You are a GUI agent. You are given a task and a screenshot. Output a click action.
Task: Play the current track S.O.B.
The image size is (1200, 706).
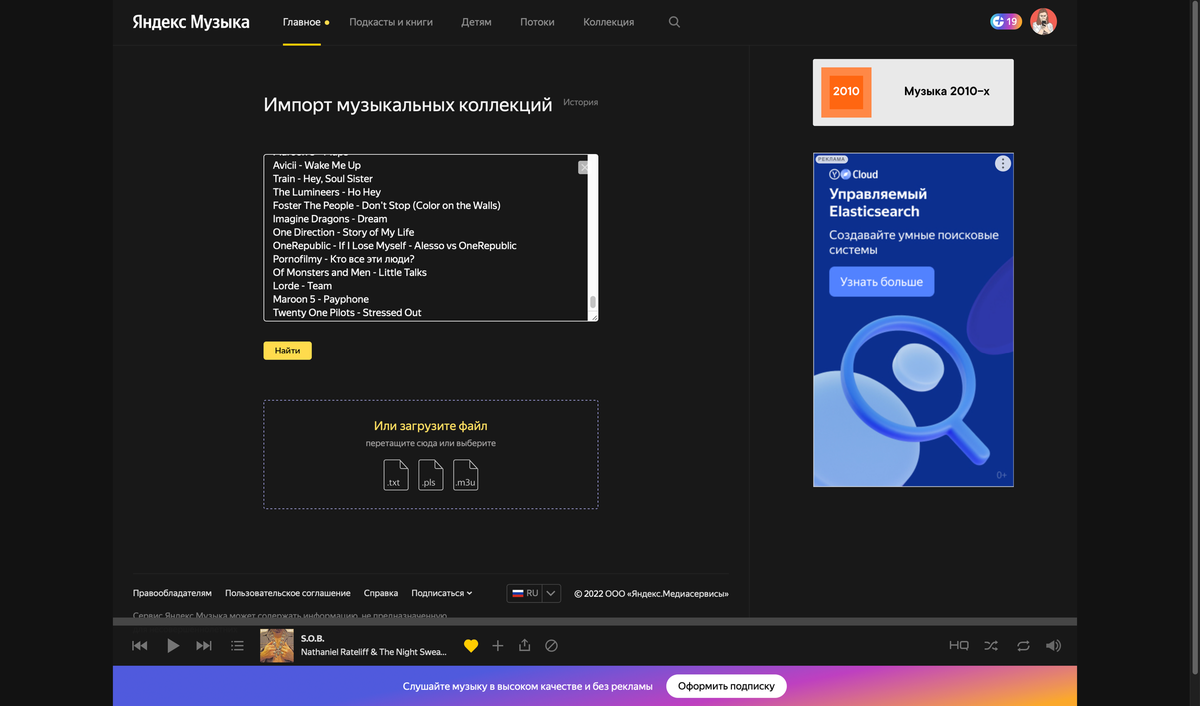(173, 646)
